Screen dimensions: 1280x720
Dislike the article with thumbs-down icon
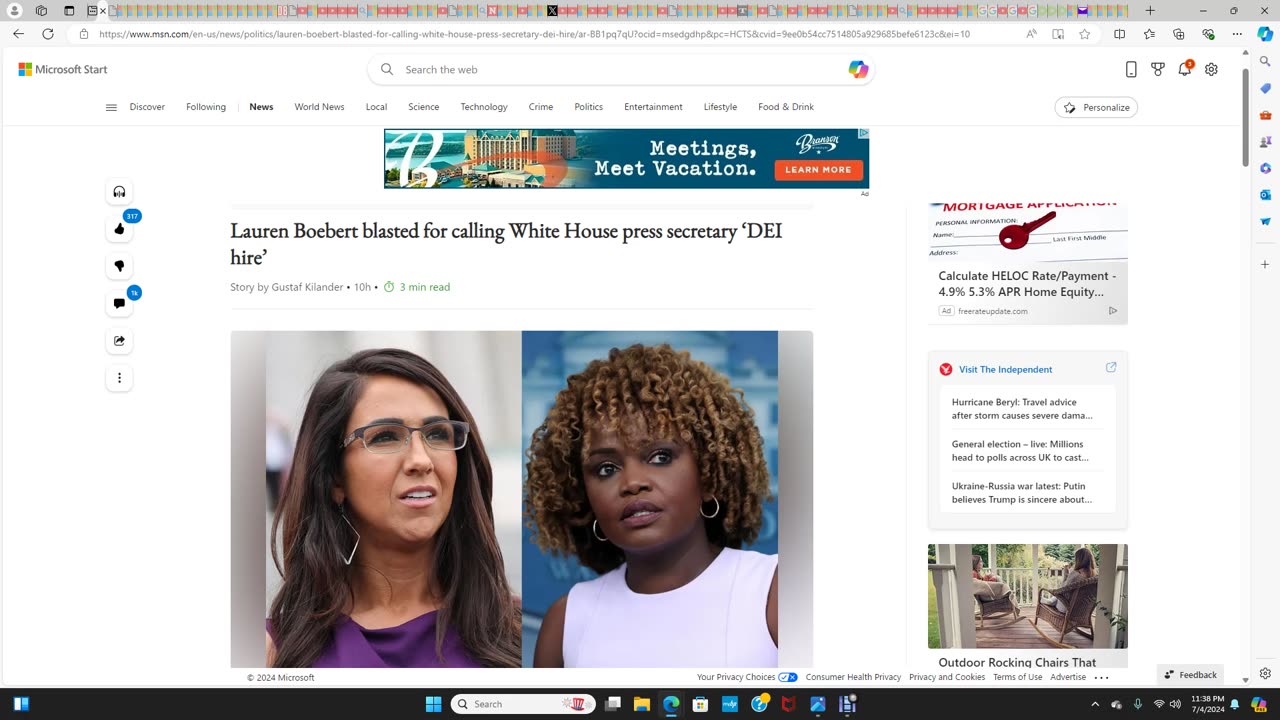point(119,266)
